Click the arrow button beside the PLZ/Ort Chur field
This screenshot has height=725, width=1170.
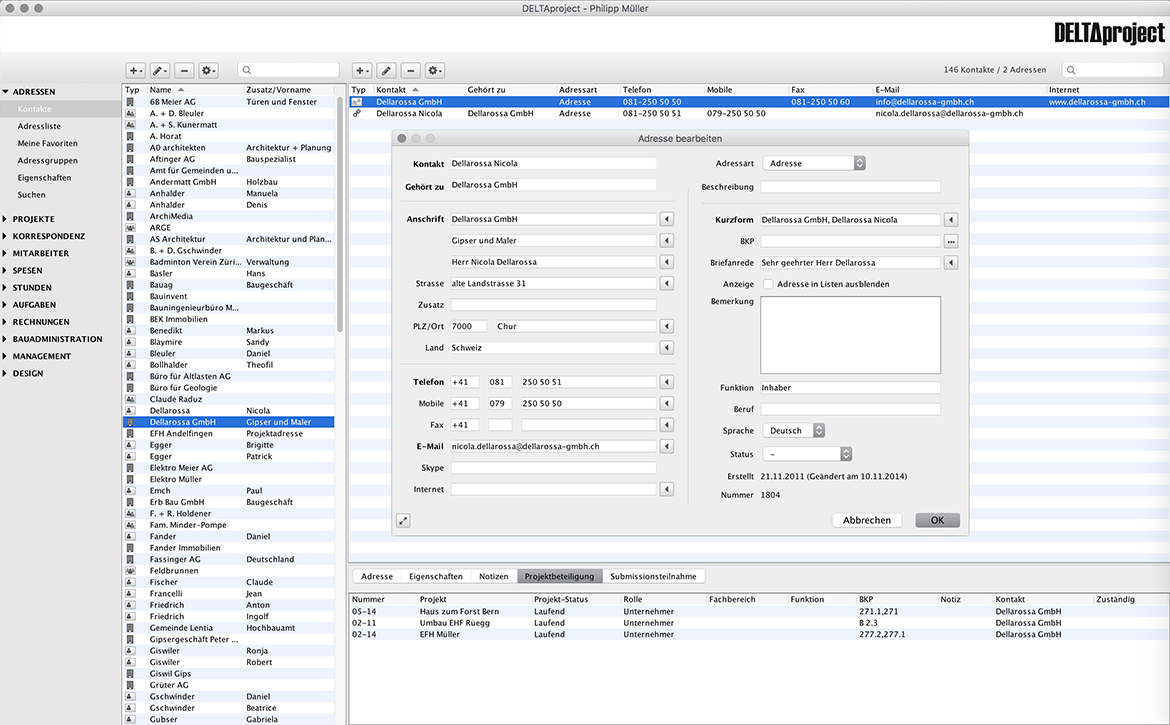667,327
